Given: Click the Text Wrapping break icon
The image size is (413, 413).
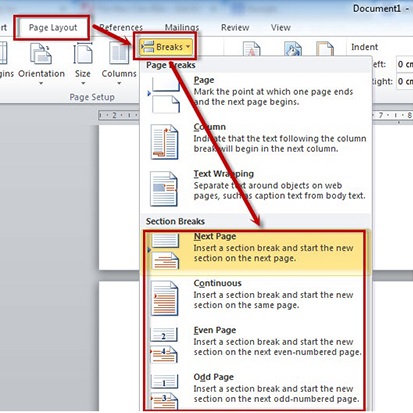Looking at the screenshot, I should pos(164,189).
